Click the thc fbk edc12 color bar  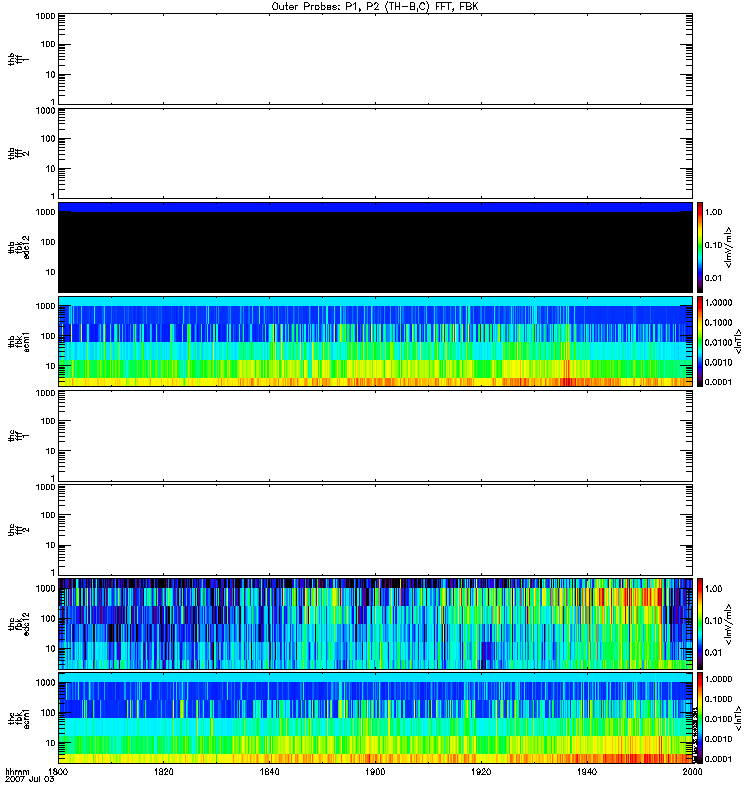pos(700,624)
